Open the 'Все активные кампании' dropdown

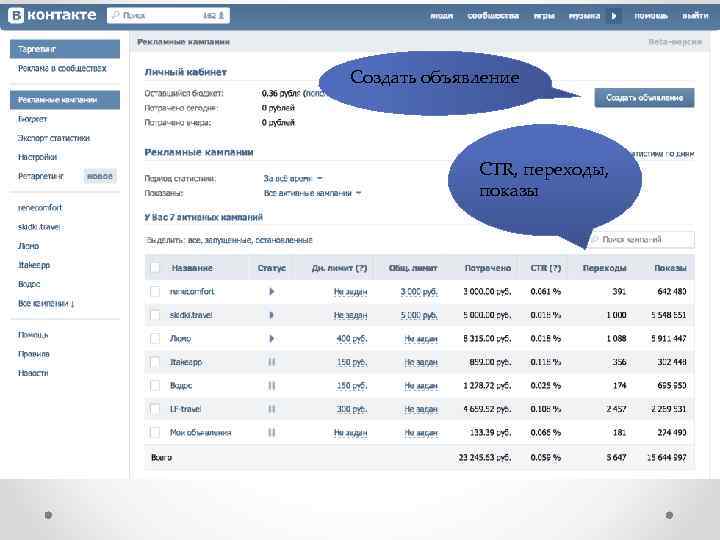pos(313,193)
